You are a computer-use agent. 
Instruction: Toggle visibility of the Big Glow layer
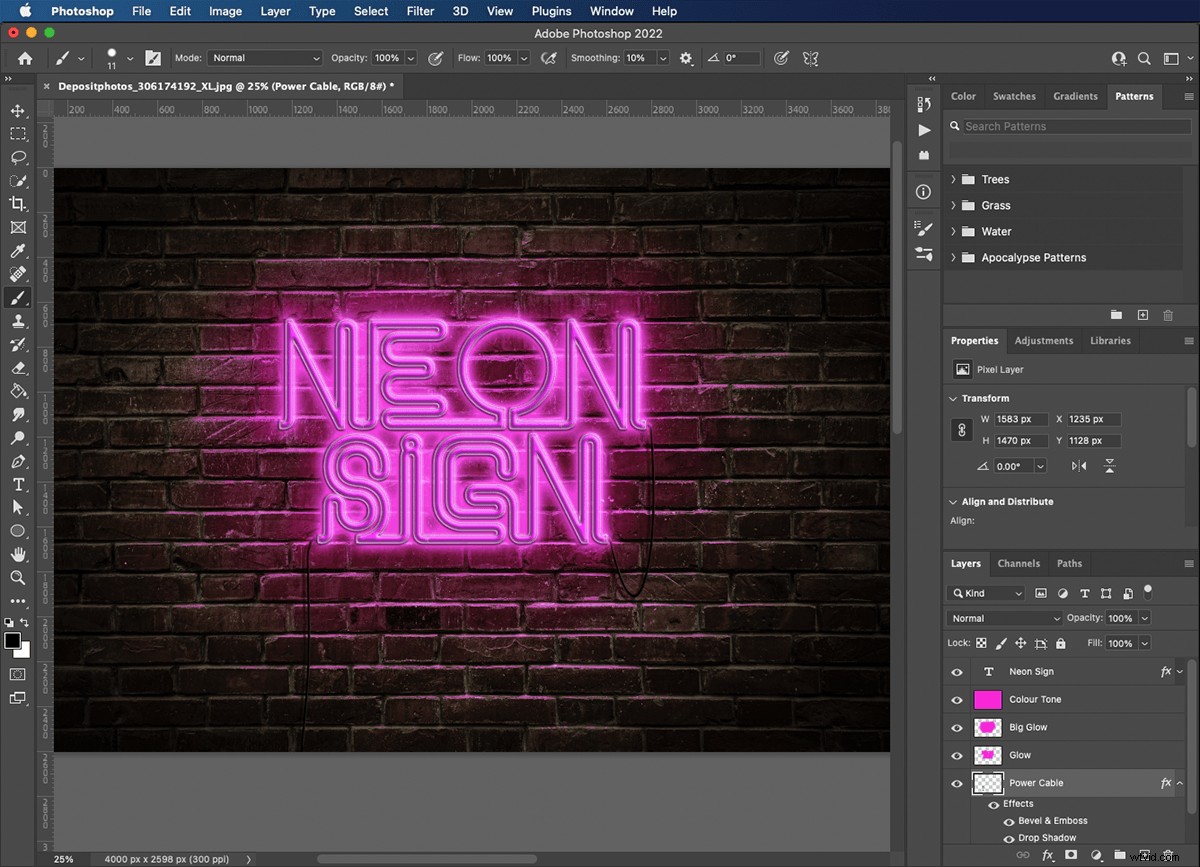(x=957, y=727)
